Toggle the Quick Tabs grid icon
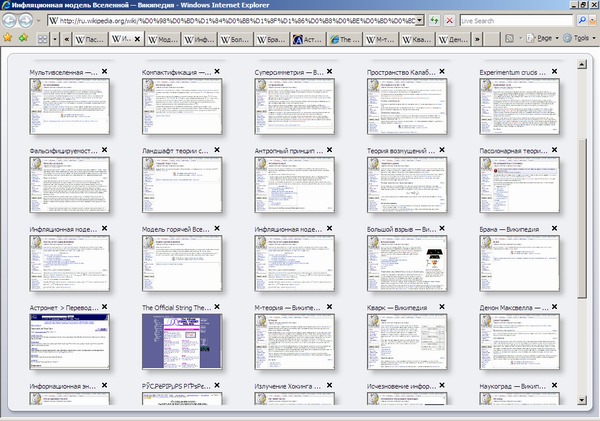 pyautogui.click(x=42, y=39)
